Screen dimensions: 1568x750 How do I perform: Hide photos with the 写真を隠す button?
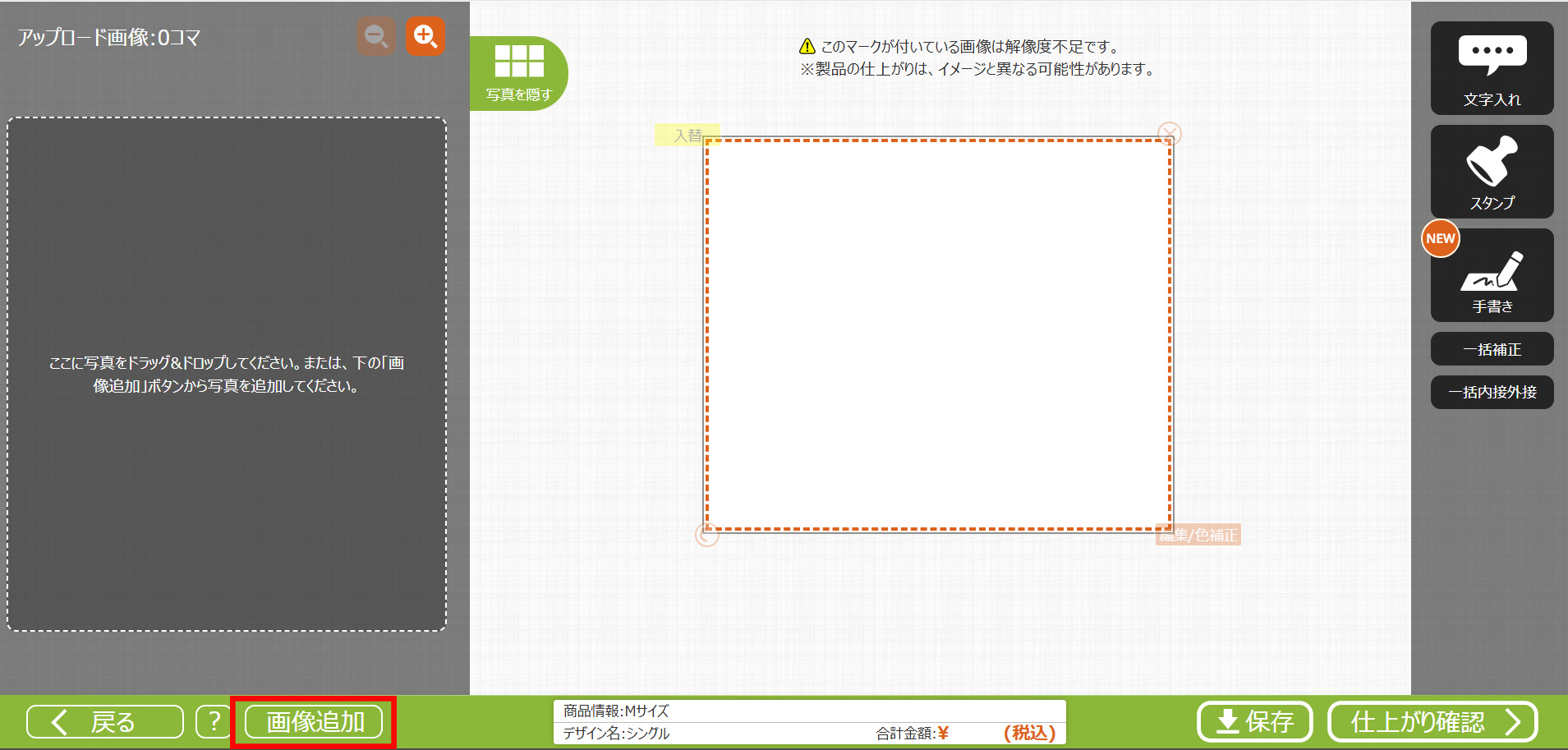pyautogui.click(x=519, y=73)
